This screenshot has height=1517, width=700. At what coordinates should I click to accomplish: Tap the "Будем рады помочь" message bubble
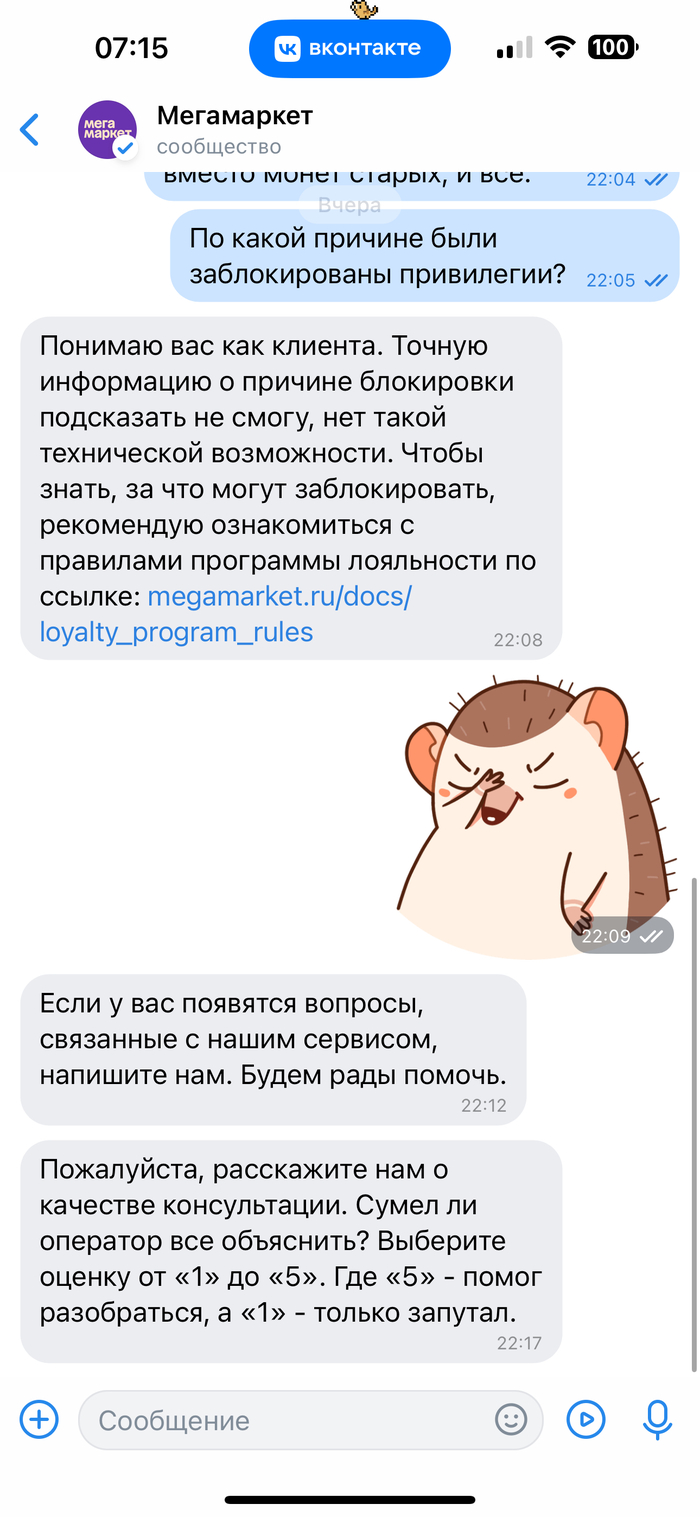pyautogui.click(x=273, y=1048)
